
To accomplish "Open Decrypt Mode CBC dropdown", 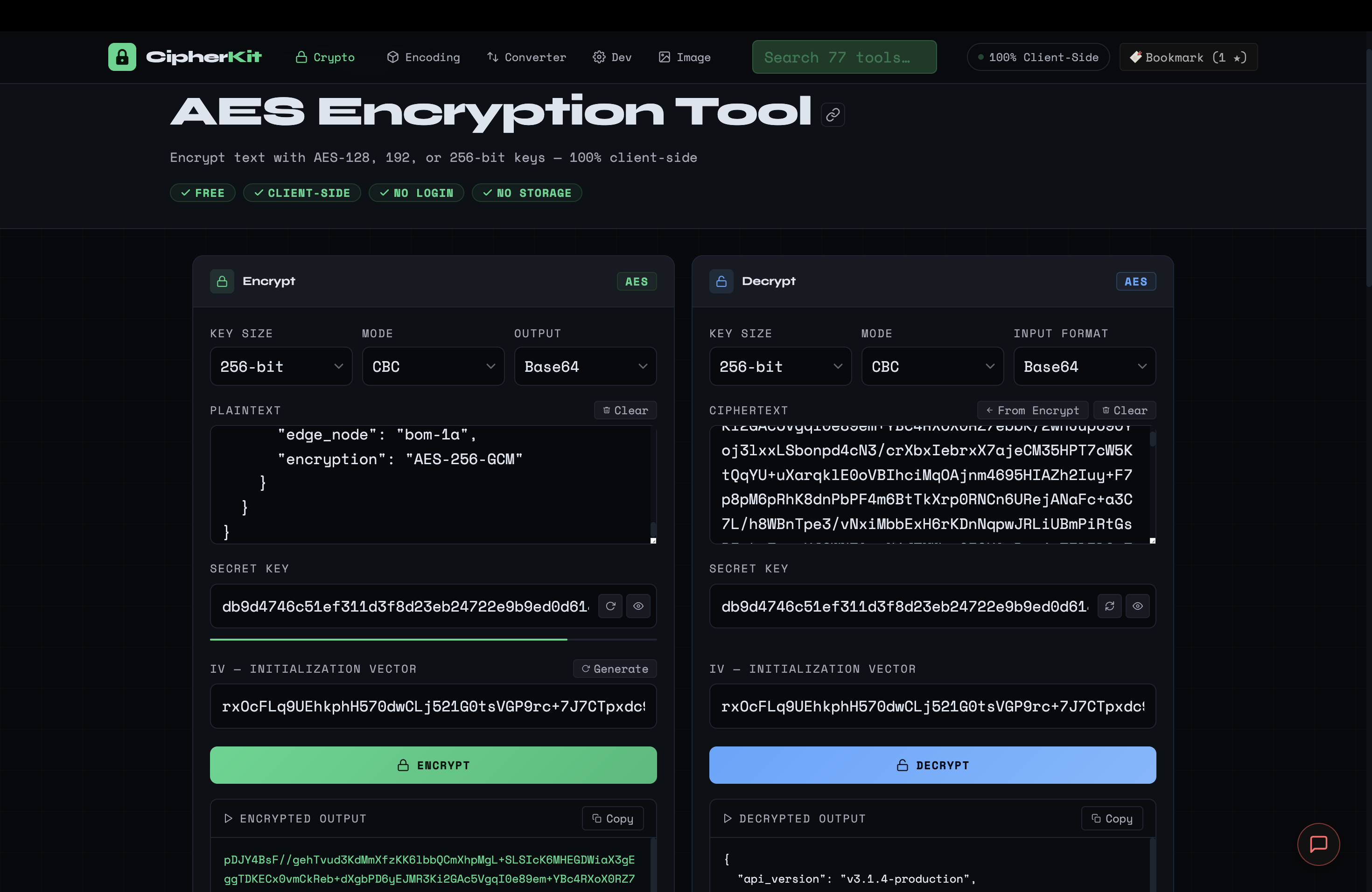I will (x=932, y=367).
